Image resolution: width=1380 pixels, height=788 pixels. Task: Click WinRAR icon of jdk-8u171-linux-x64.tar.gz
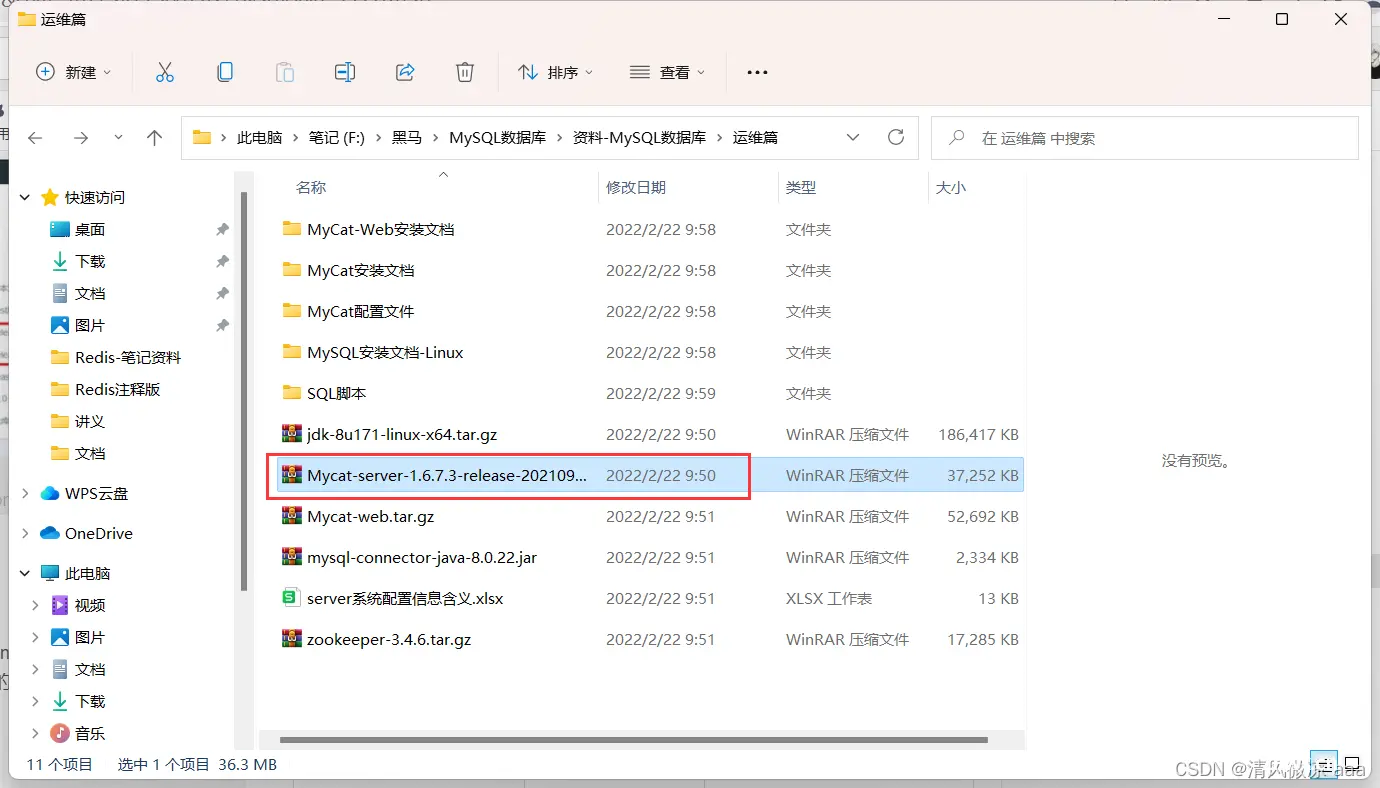(x=292, y=434)
